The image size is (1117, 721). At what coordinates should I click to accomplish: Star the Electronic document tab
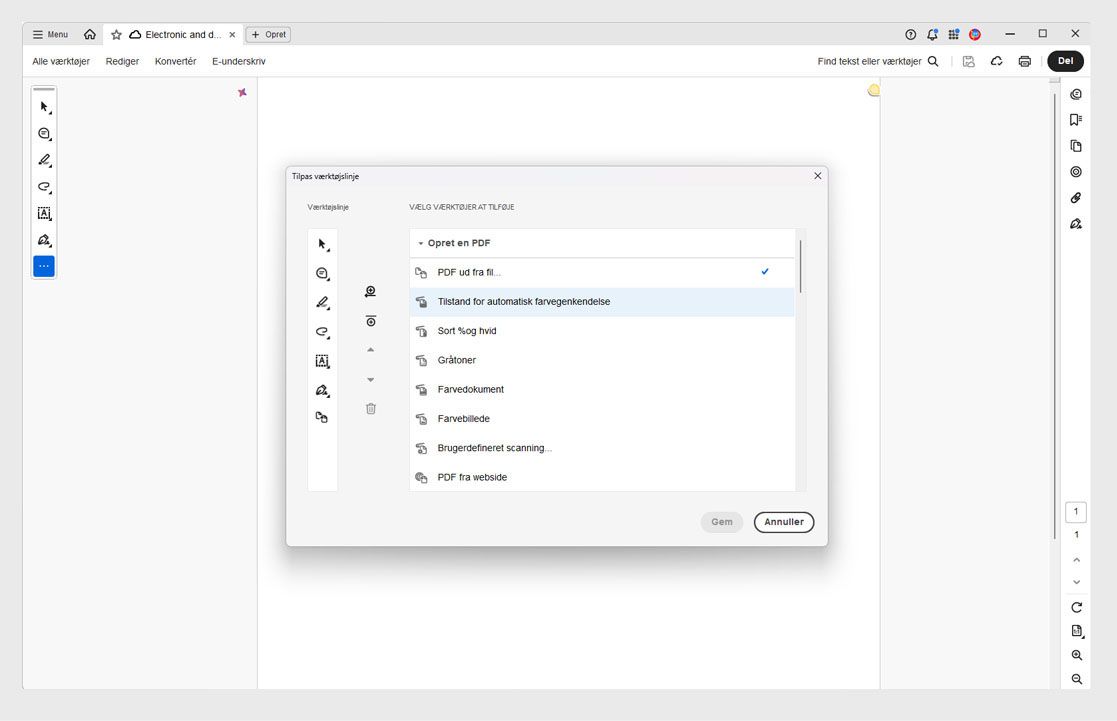pyautogui.click(x=116, y=34)
